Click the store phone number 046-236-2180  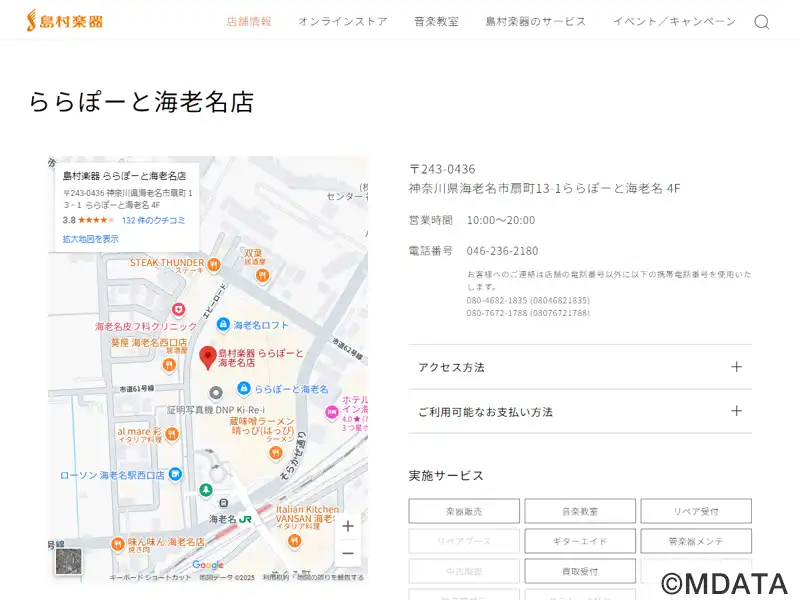click(502, 251)
